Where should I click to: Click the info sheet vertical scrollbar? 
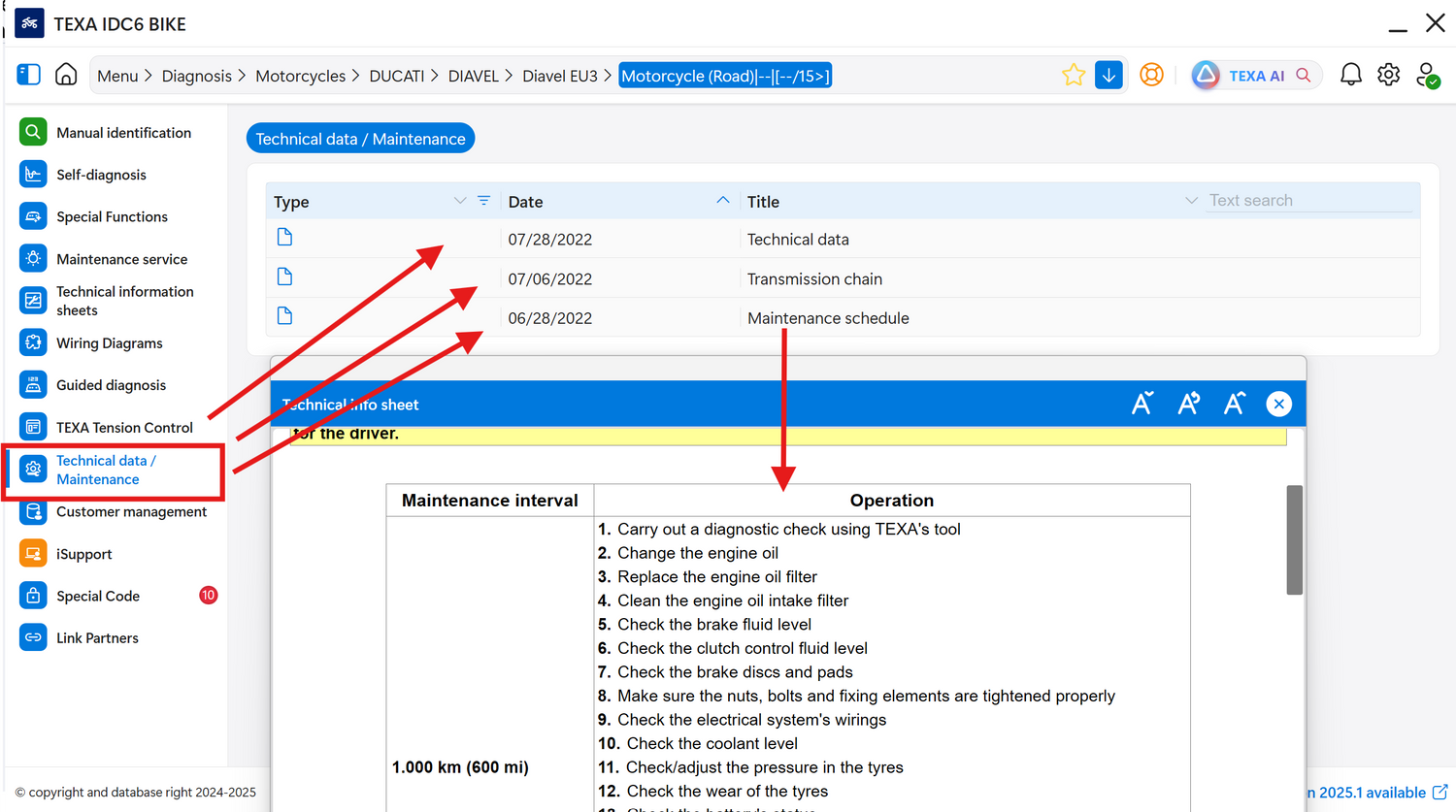click(x=1294, y=540)
